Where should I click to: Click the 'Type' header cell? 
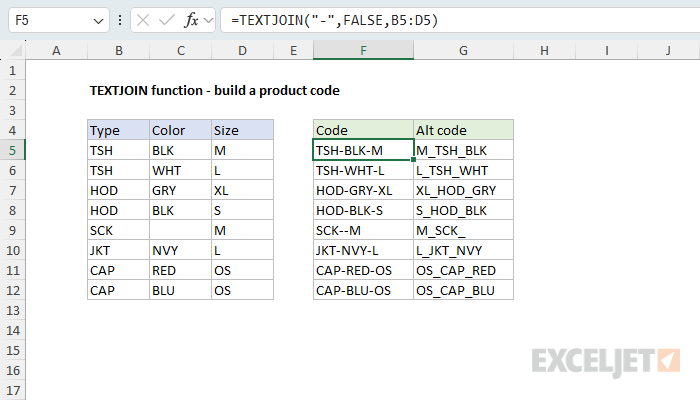pyautogui.click(x=118, y=130)
